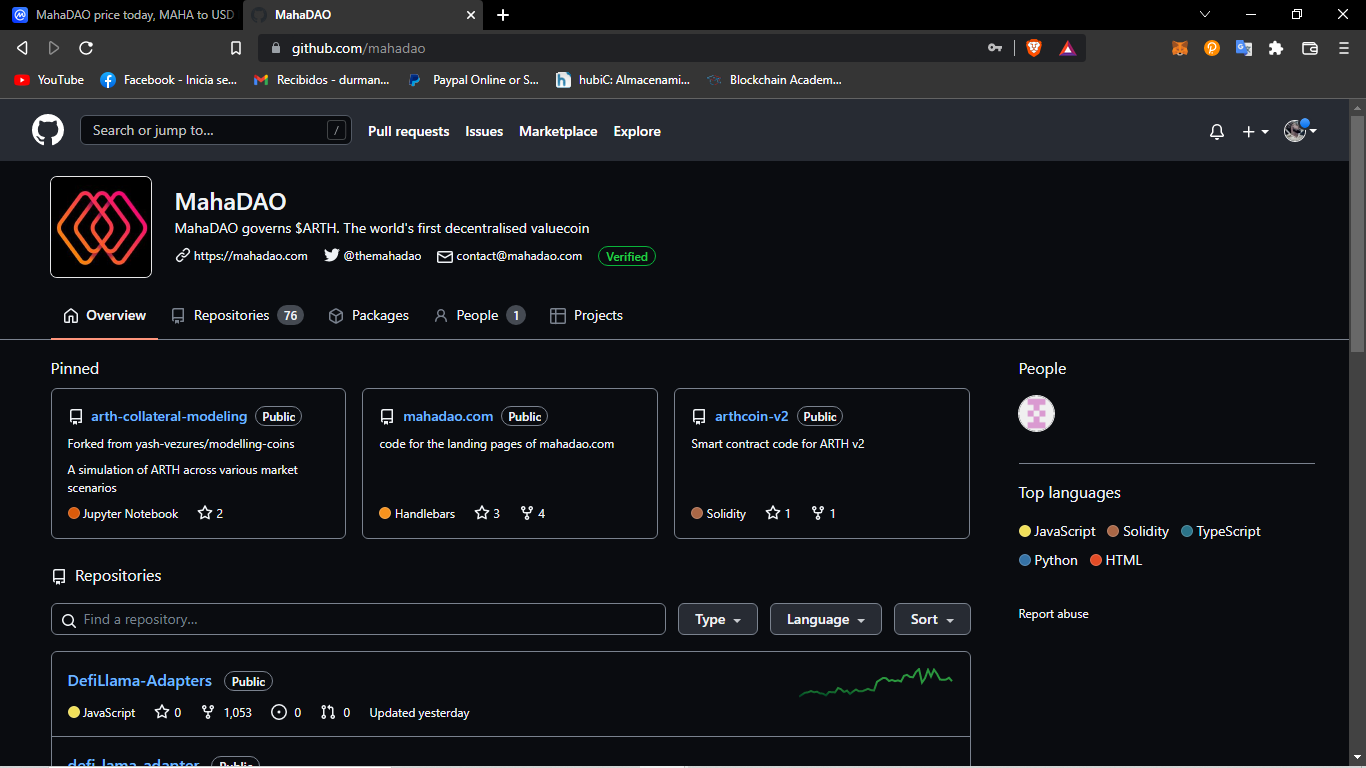Click the Brave Shields lion icon

pos(1034,48)
